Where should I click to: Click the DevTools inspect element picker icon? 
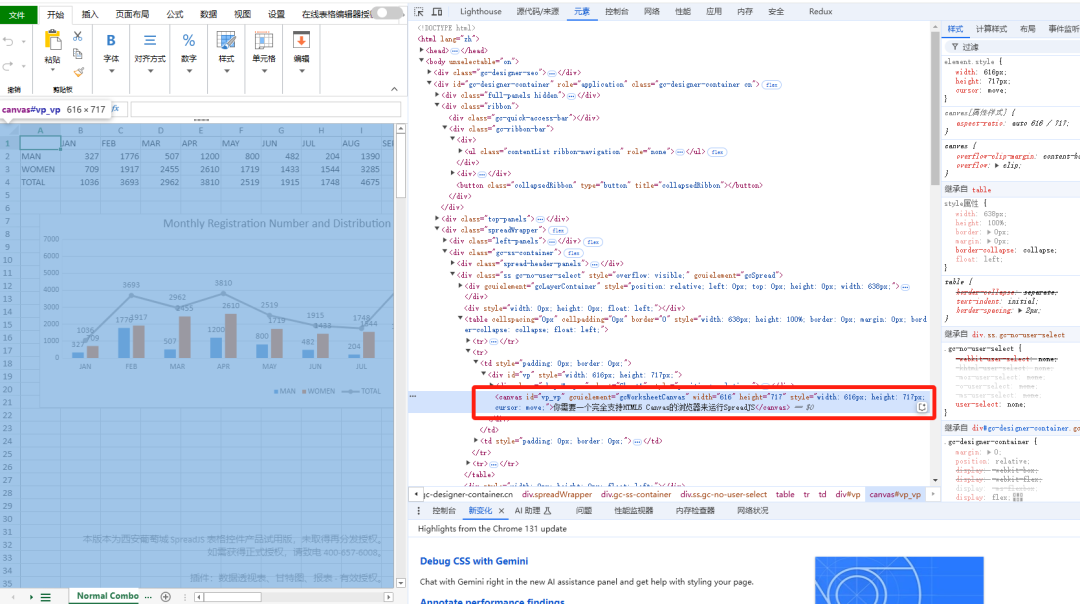tap(419, 12)
